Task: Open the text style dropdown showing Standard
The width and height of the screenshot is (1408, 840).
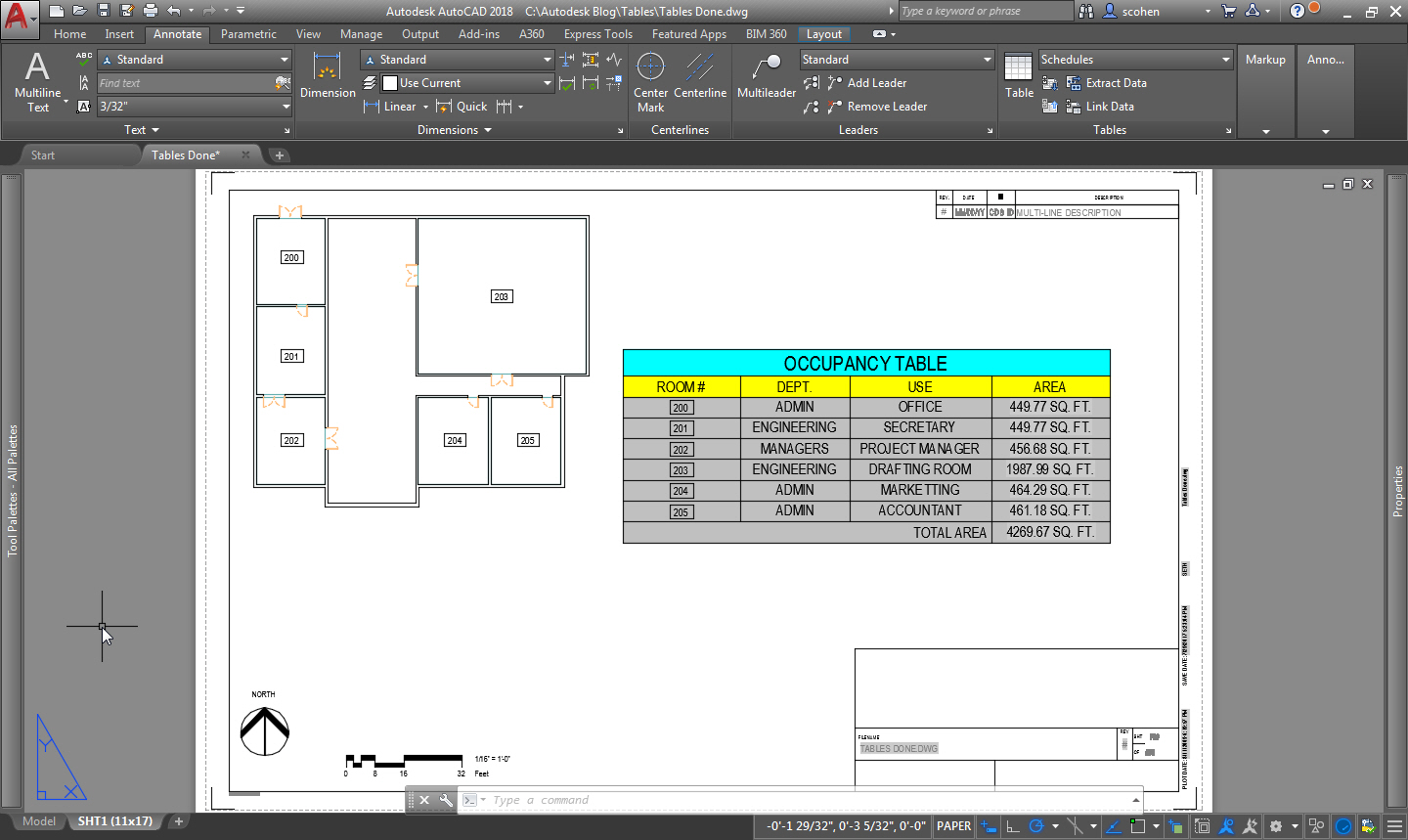Action: coord(194,59)
